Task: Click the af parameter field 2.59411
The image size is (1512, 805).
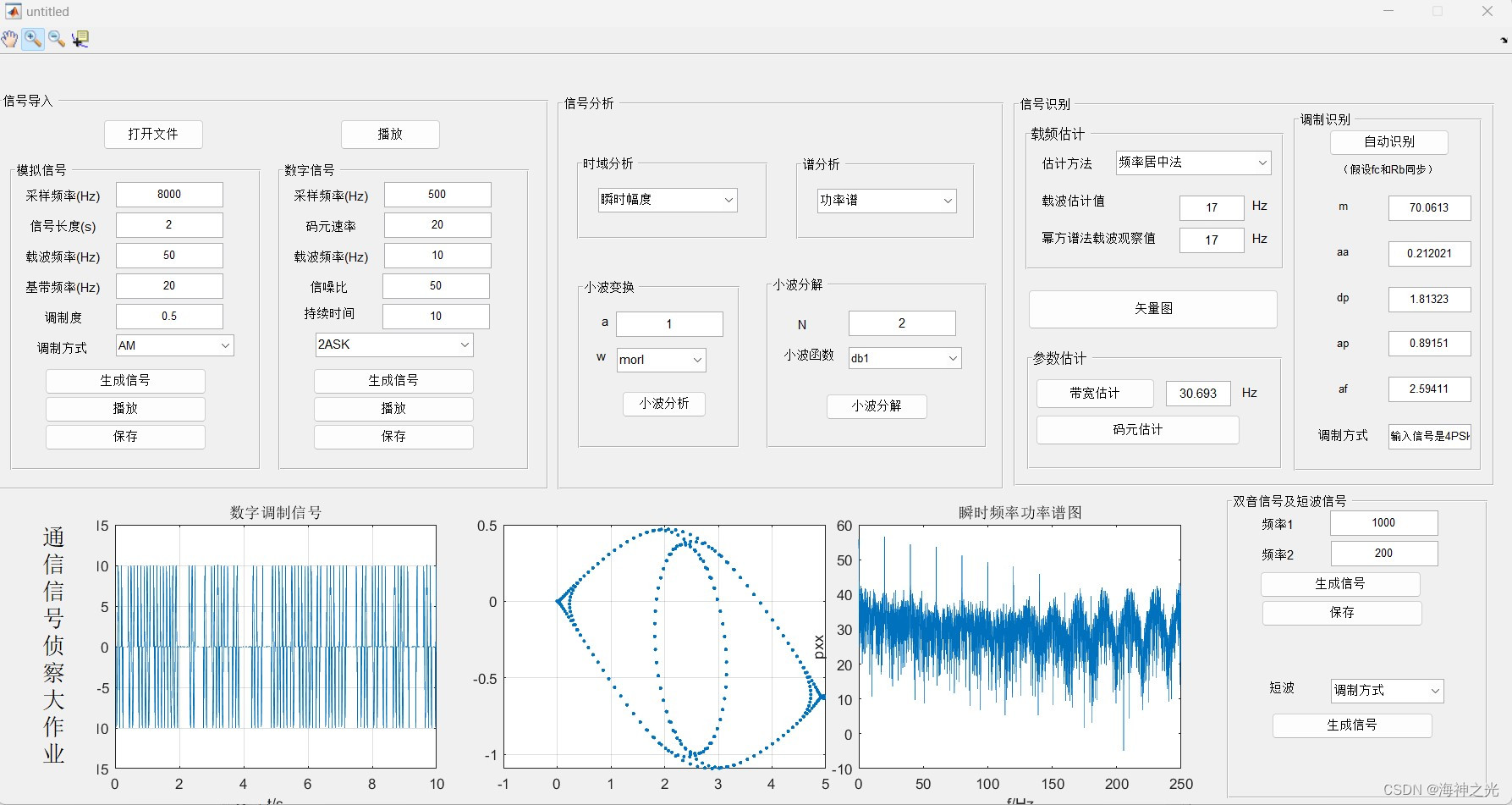Action: (1429, 389)
